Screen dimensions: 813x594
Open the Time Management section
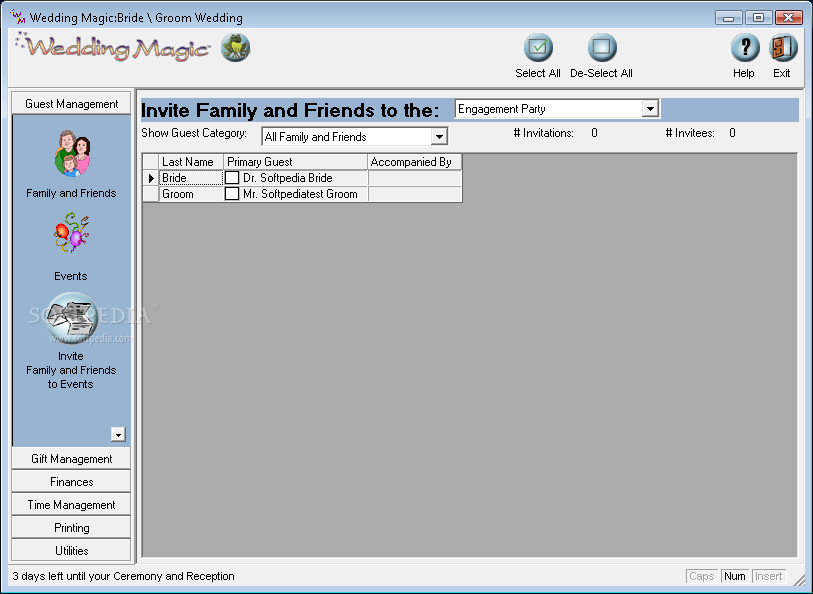pos(72,505)
